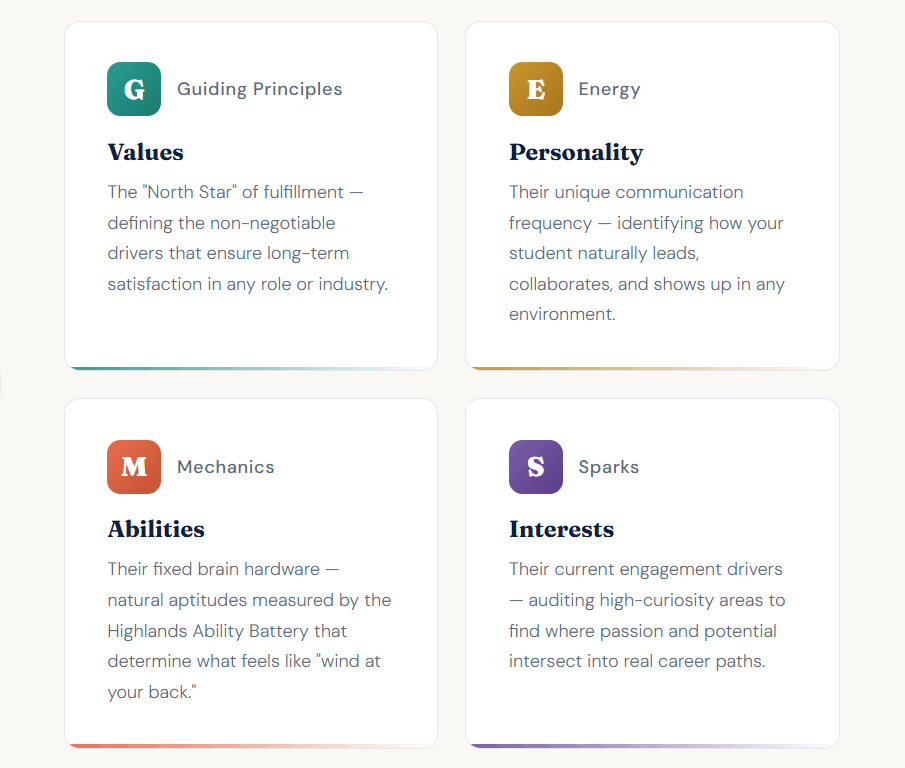Open the Abilities heading
This screenshot has height=768, width=905.
156,529
